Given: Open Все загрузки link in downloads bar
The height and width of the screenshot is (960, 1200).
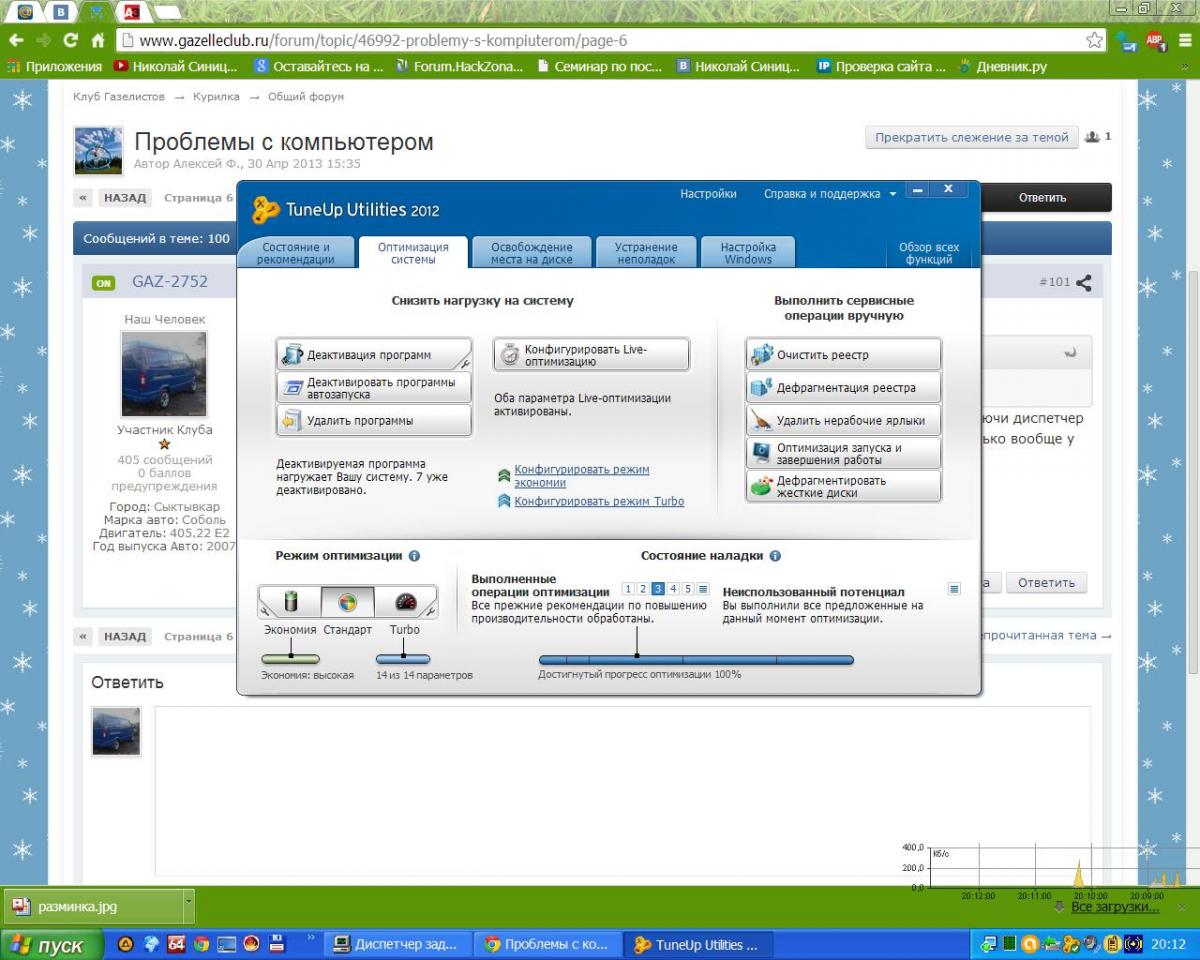Looking at the screenshot, I should coord(1115,907).
